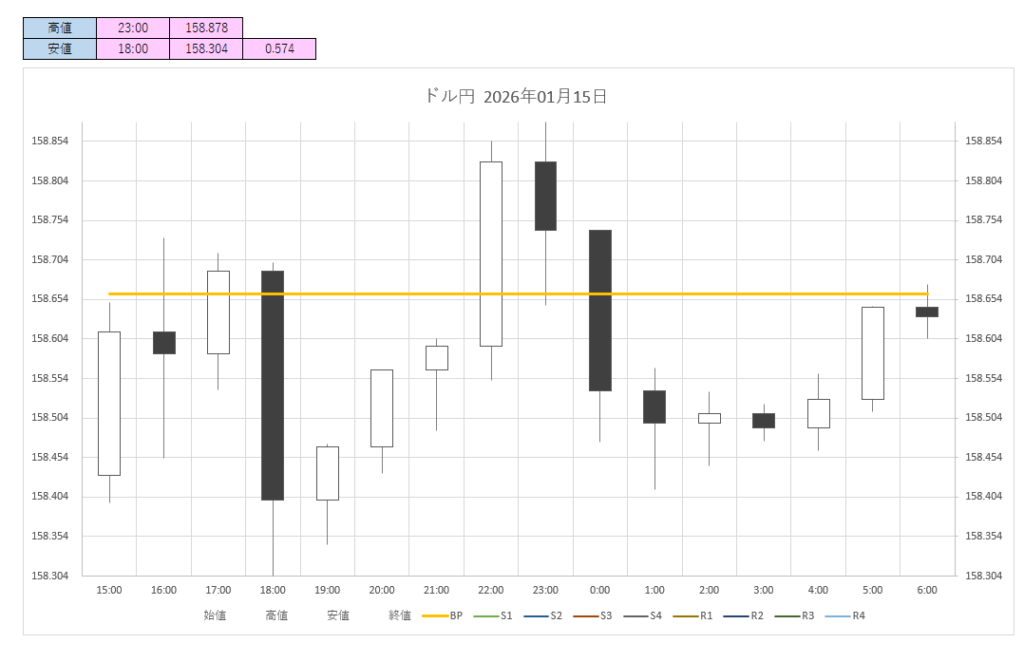The height and width of the screenshot is (662, 1024).
Task: Select the cell showing the 0.574 range
Action: (x=279, y=48)
